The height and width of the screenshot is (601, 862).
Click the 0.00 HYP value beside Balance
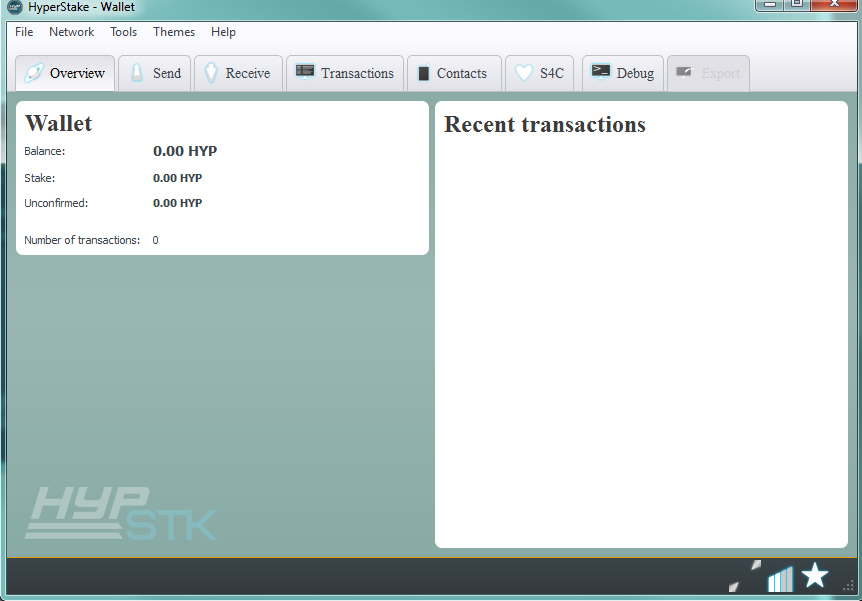(x=185, y=151)
